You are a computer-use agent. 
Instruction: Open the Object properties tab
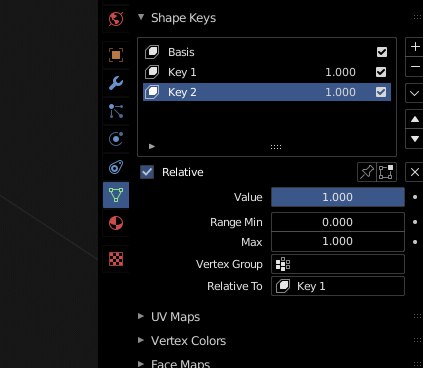click(116, 55)
